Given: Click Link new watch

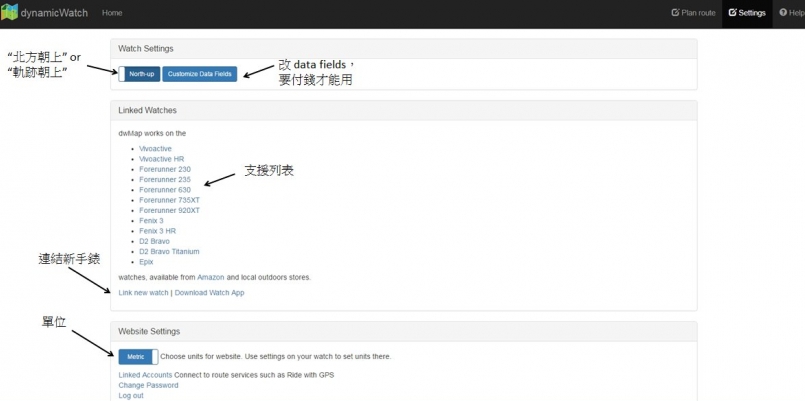Looking at the screenshot, I should [x=143, y=293].
